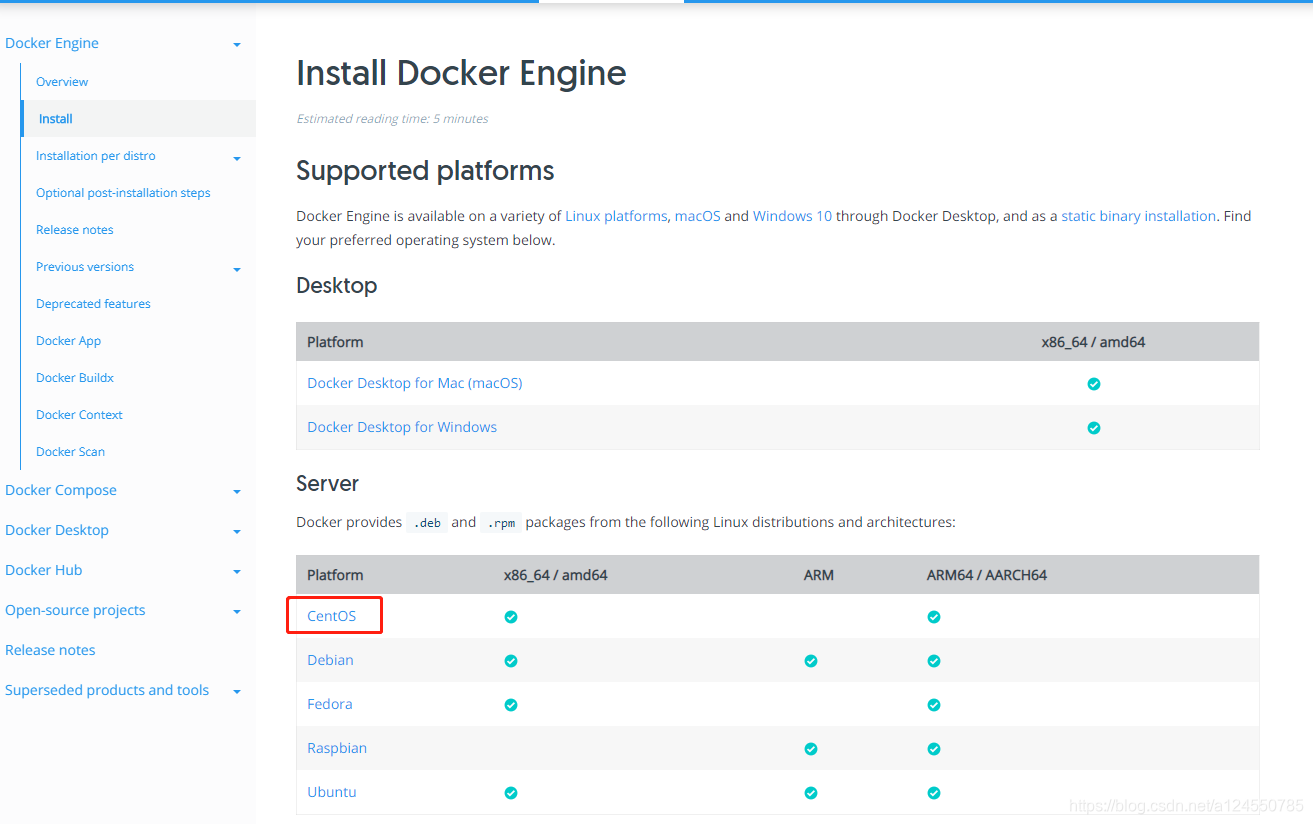Click Ubuntu ARM checkmark icon
Viewport: 1313px width, 824px height.
[811, 793]
